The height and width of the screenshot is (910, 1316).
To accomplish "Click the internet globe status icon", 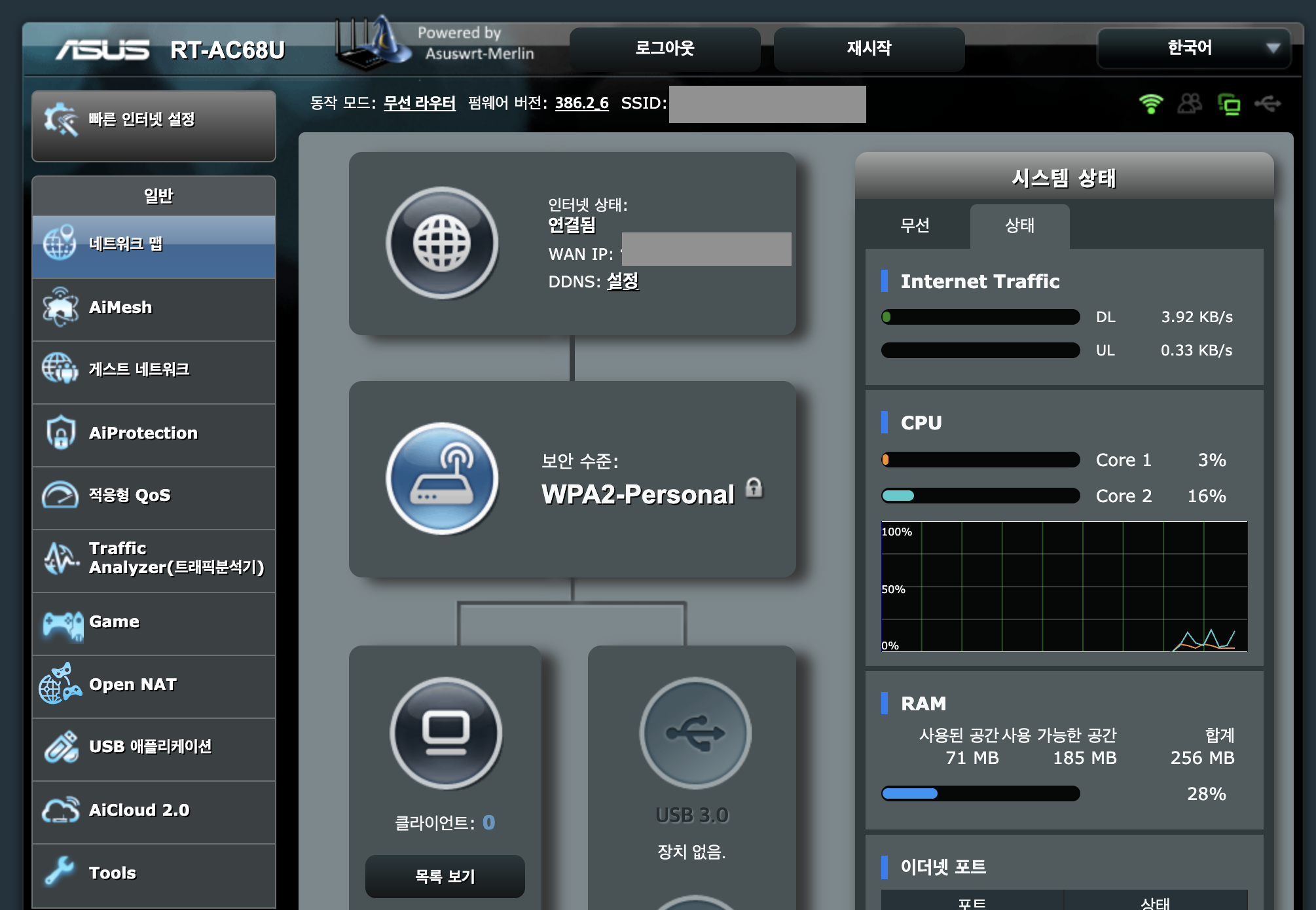I will pyautogui.click(x=442, y=243).
